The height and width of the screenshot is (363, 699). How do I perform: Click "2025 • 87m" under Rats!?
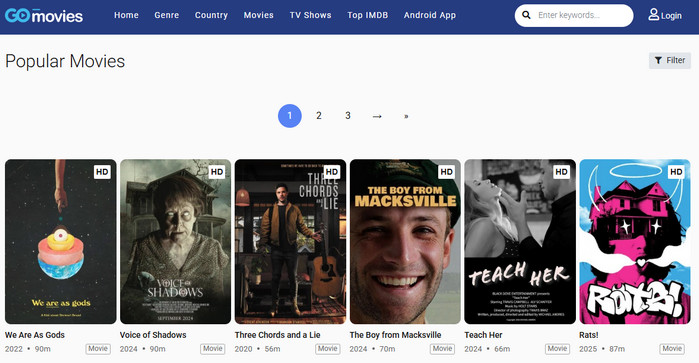coord(602,349)
